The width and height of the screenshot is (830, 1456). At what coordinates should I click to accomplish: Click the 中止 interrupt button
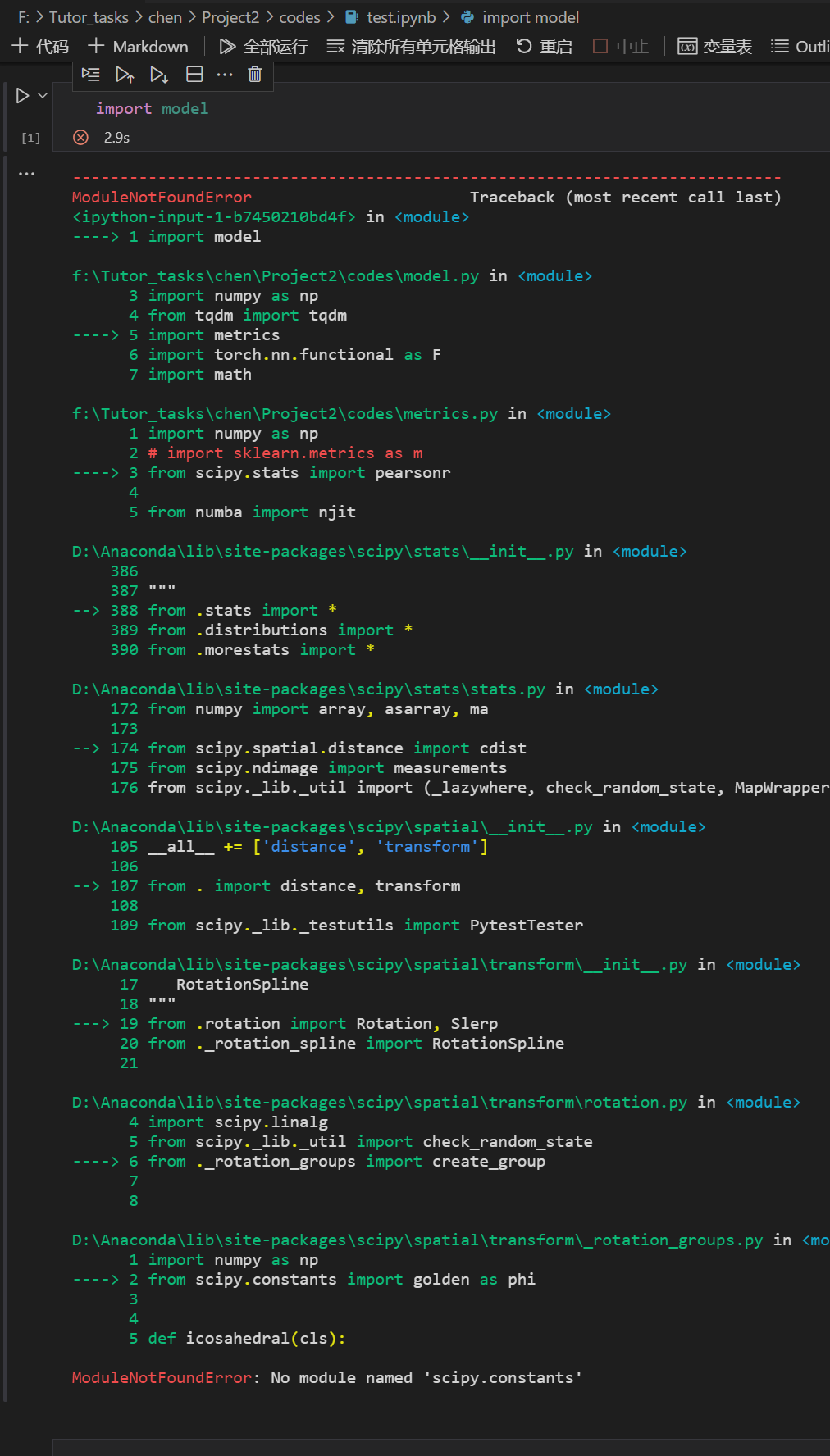(621, 47)
